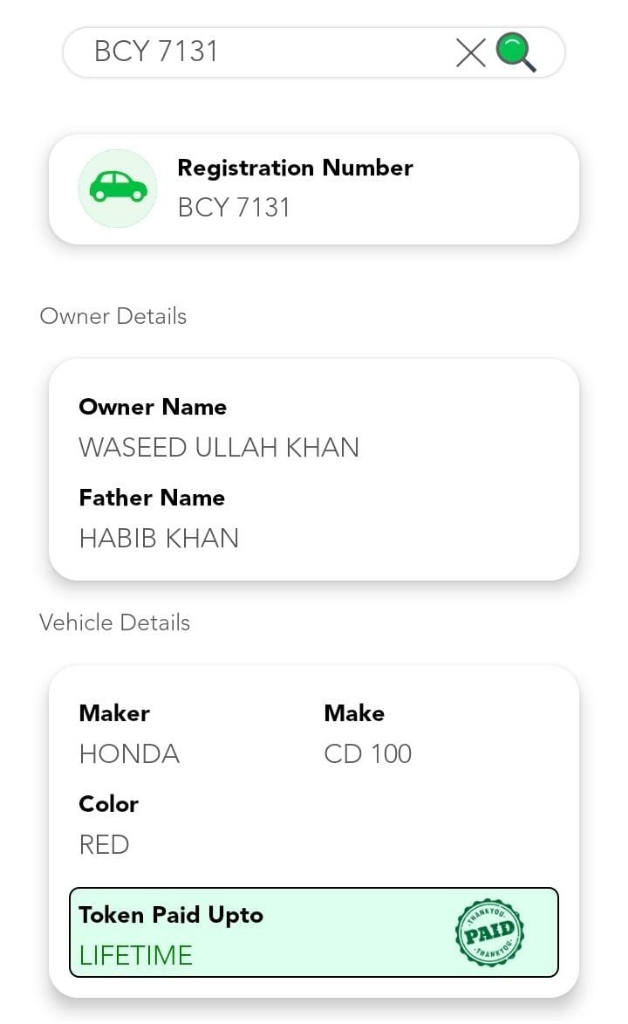
Task: Focus the BCY 7131 search input
Action: [x=260, y=52]
